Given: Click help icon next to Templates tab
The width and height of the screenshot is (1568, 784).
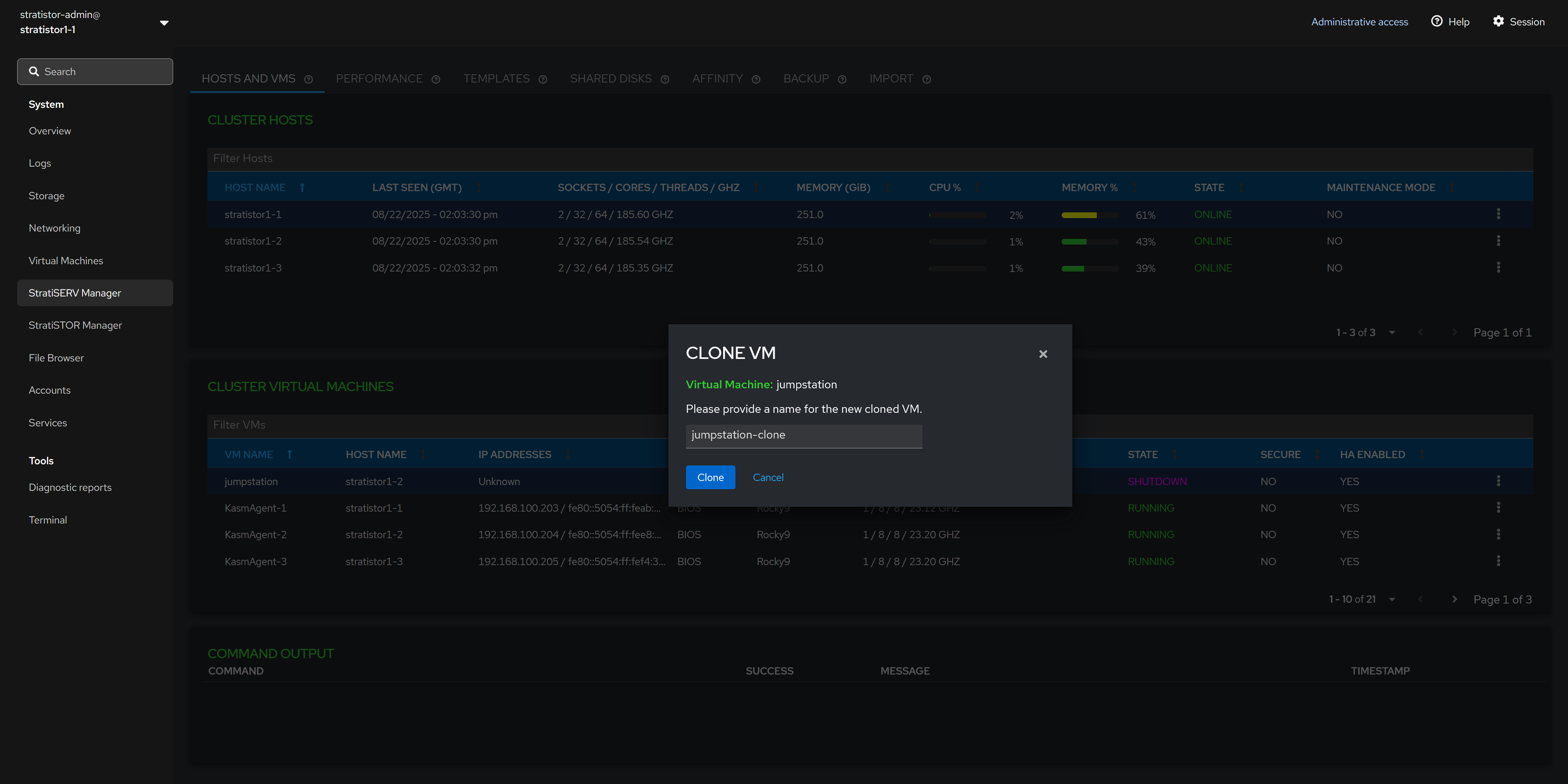Looking at the screenshot, I should [543, 80].
